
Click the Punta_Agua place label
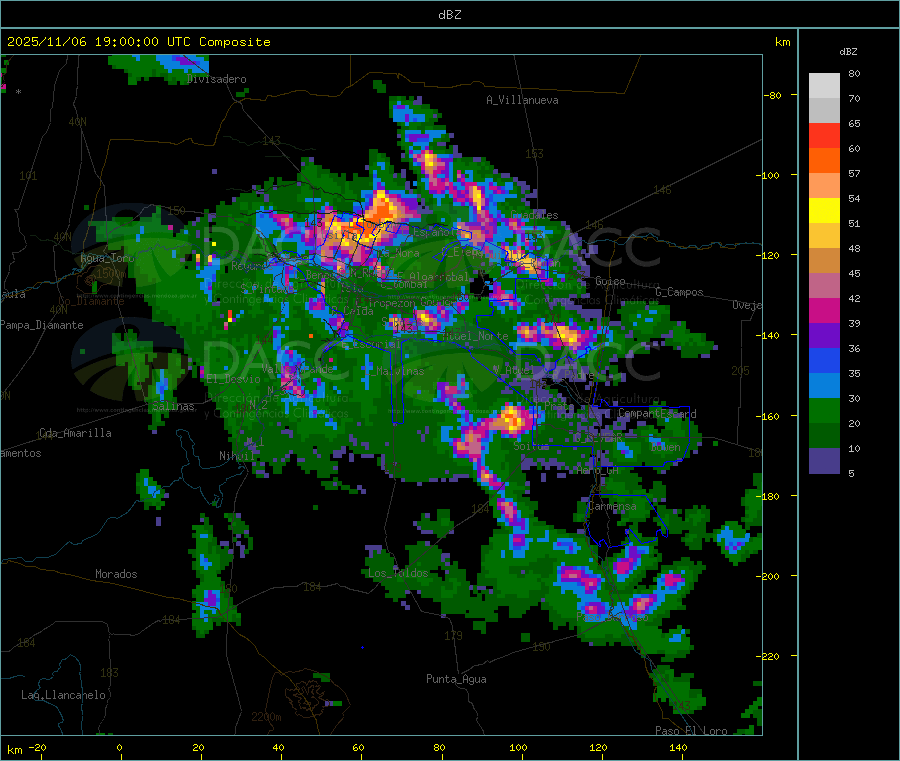point(456,679)
